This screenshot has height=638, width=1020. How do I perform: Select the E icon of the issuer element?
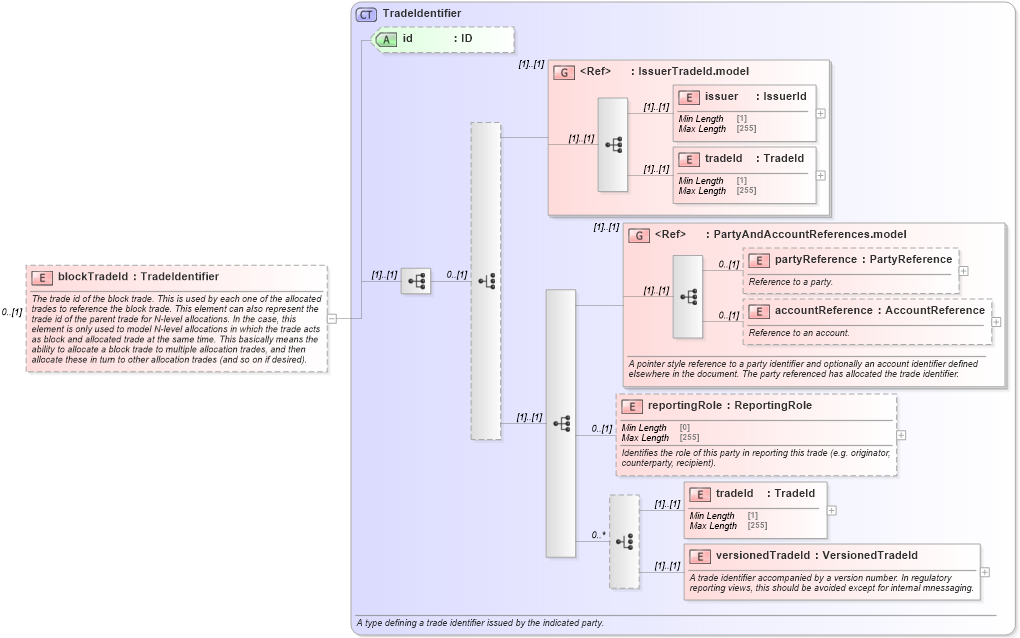click(x=688, y=96)
